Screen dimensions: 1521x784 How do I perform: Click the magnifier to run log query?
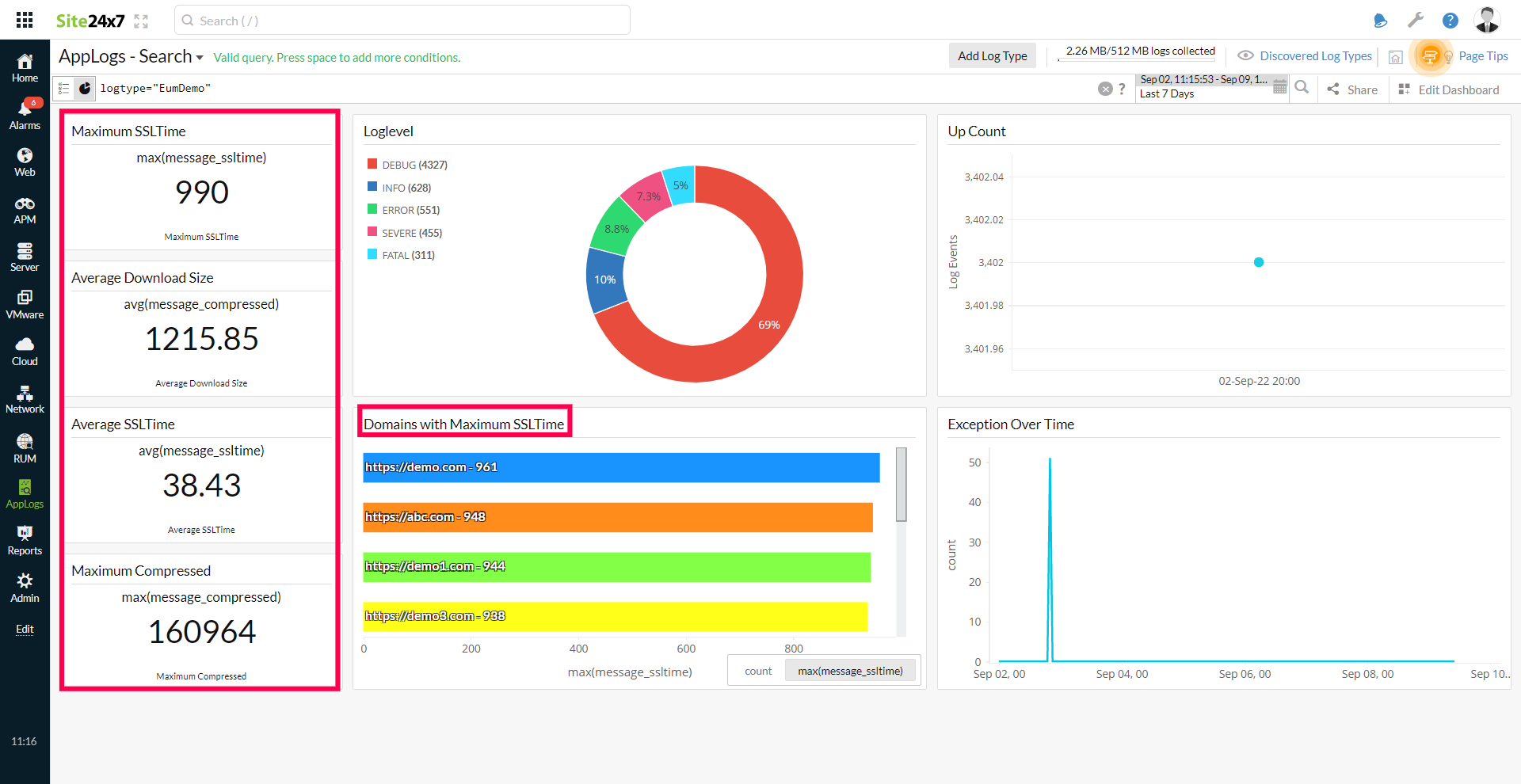[1302, 88]
